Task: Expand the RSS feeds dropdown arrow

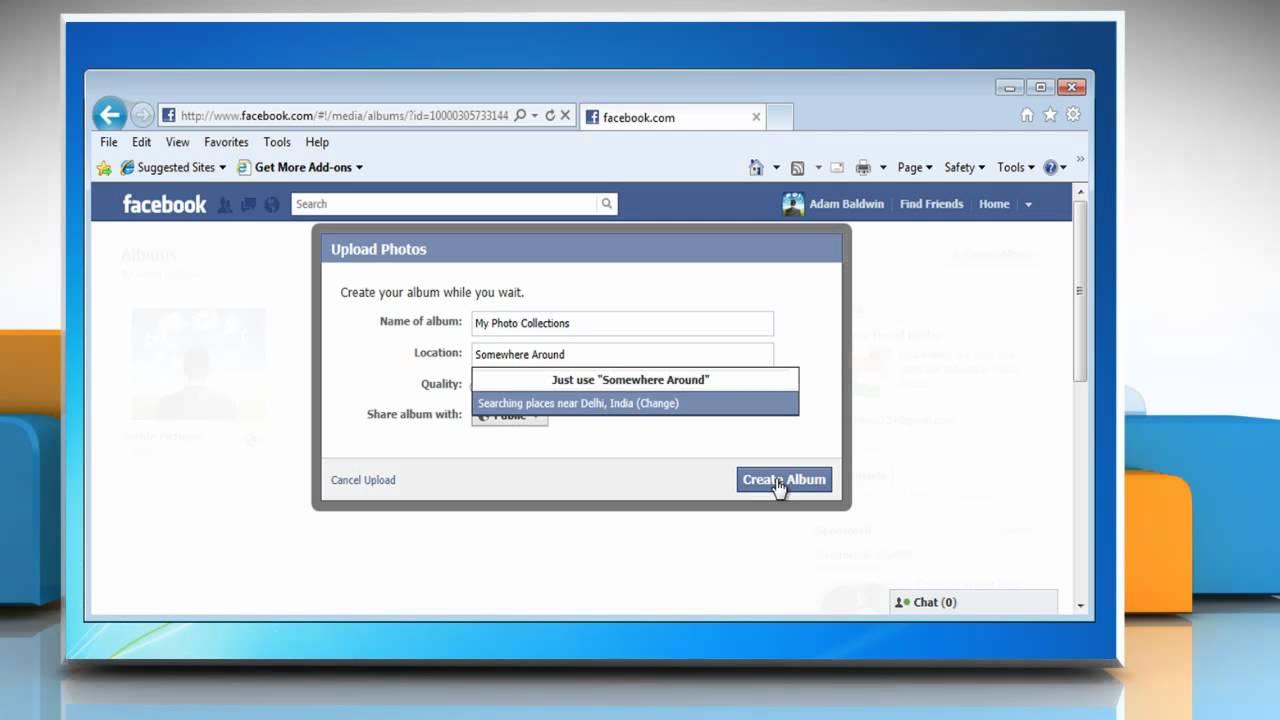Action: (818, 168)
